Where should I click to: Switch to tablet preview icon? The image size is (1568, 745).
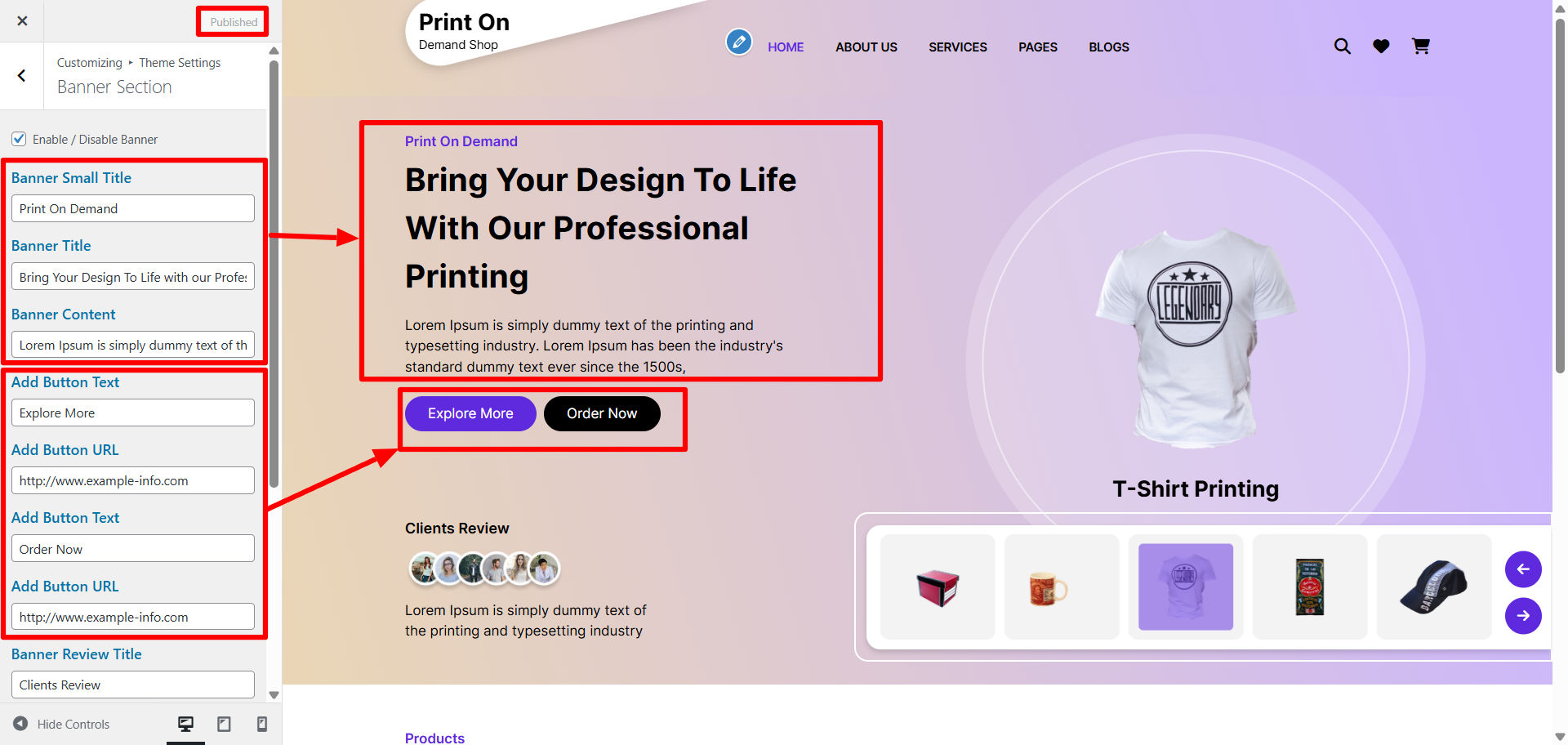[x=224, y=724]
